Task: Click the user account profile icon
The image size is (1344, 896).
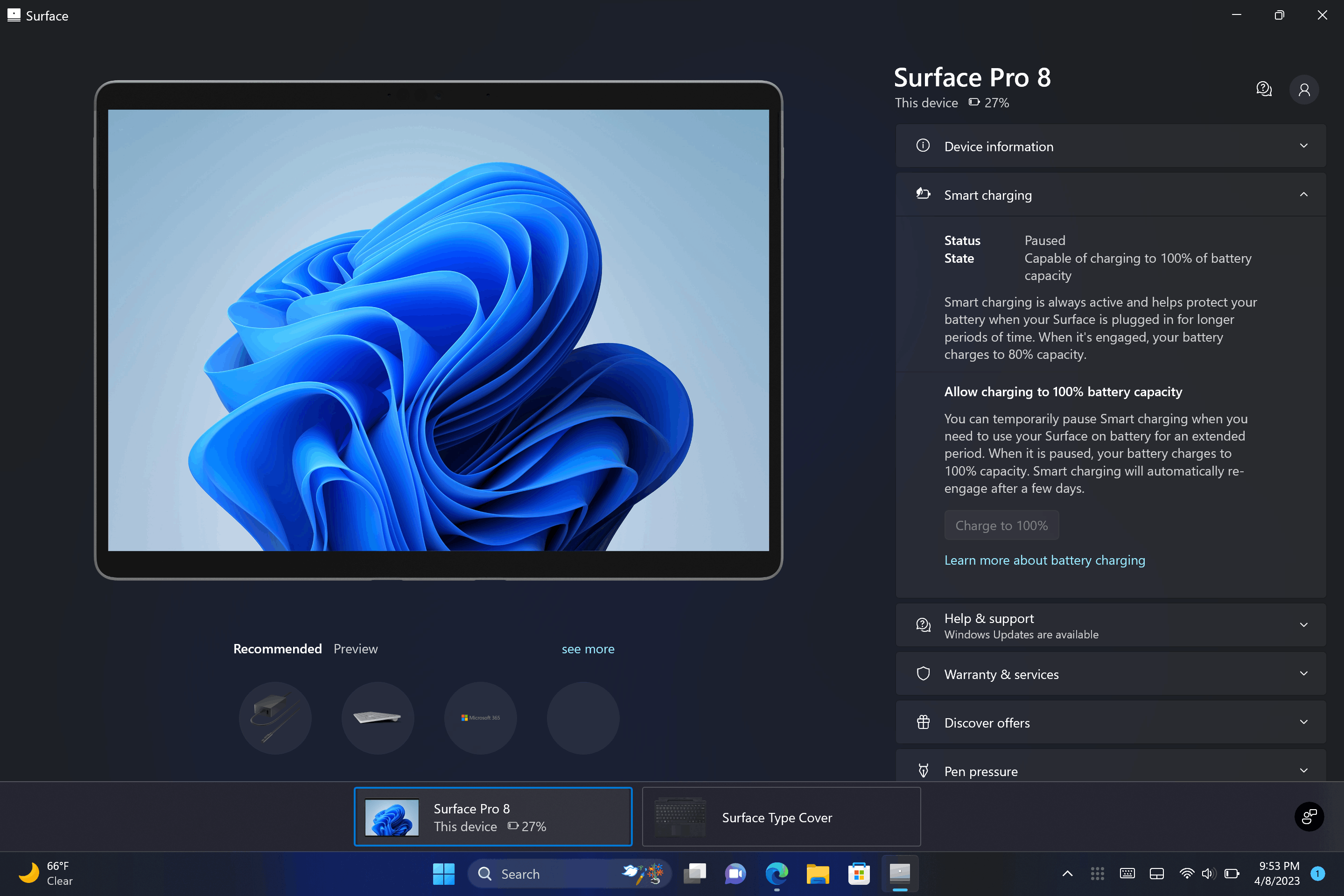Action: tap(1304, 90)
